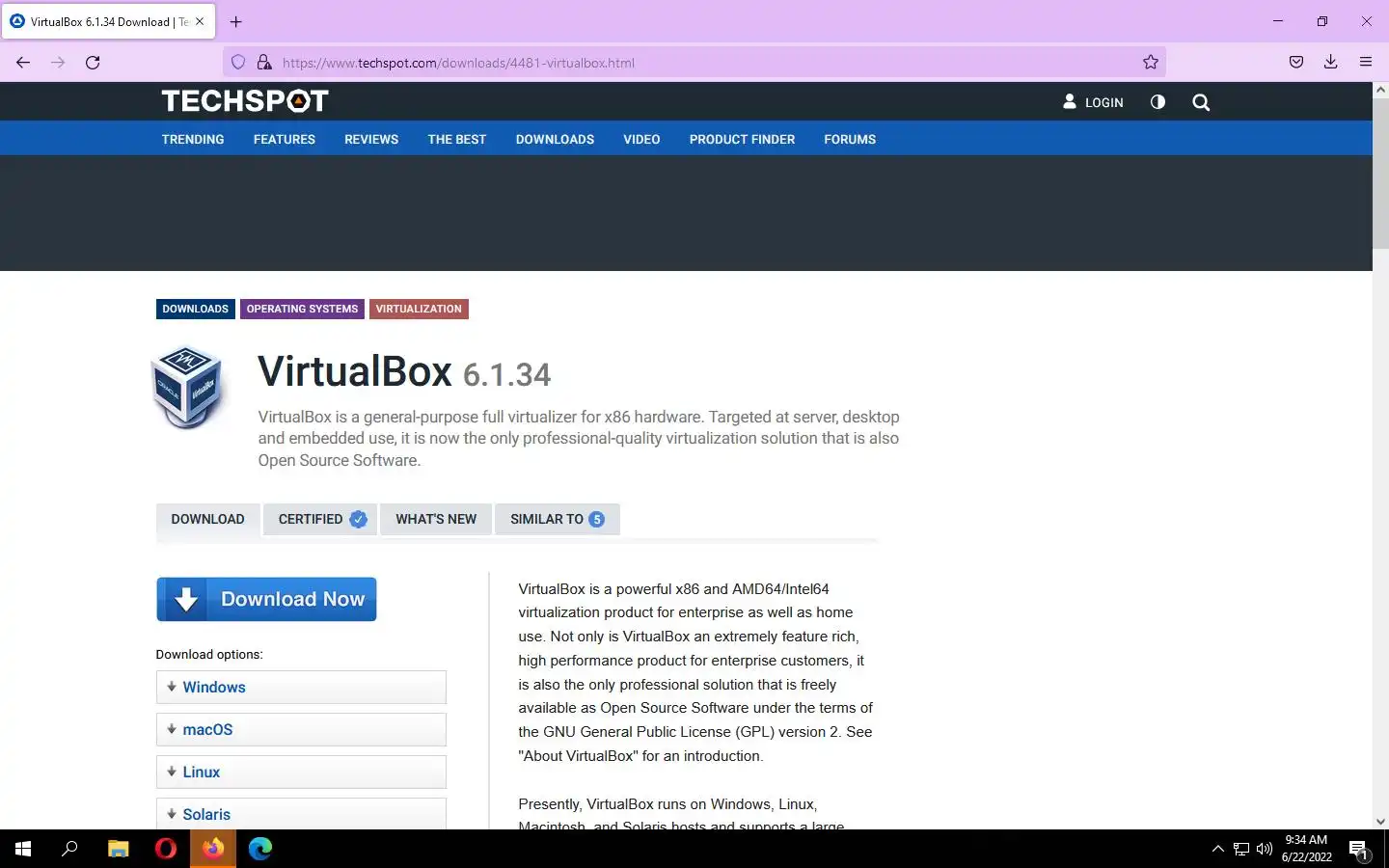The height and width of the screenshot is (868, 1389).
Task: Expand the macOS download option
Action: coord(301,729)
